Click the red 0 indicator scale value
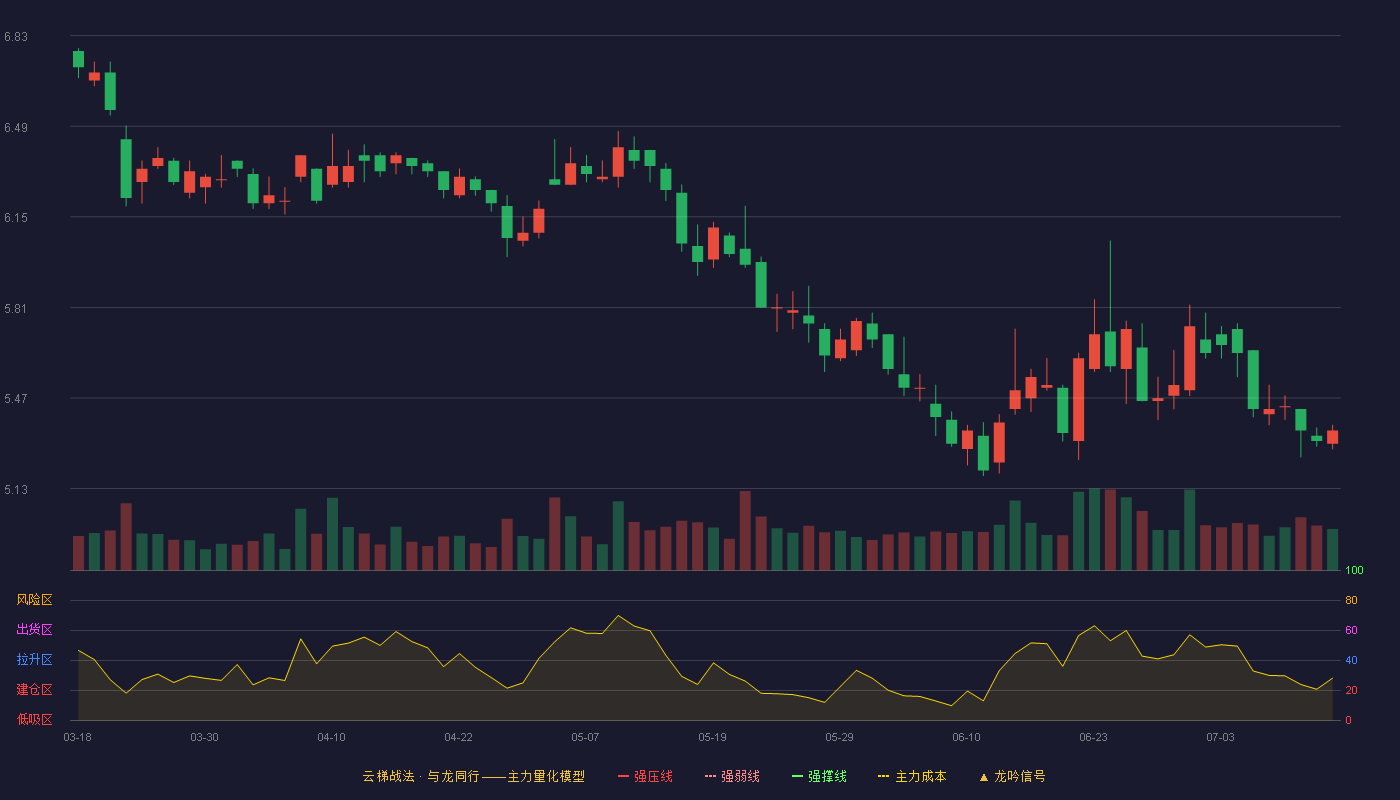 tap(1348, 720)
